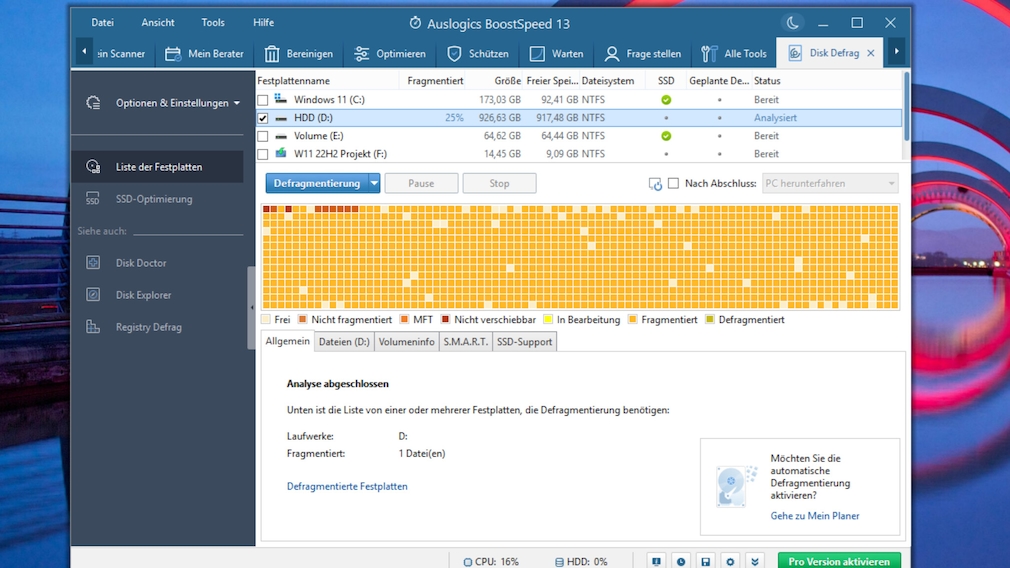Open the Ansicht menu
This screenshot has height=568, width=1010.
click(158, 23)
